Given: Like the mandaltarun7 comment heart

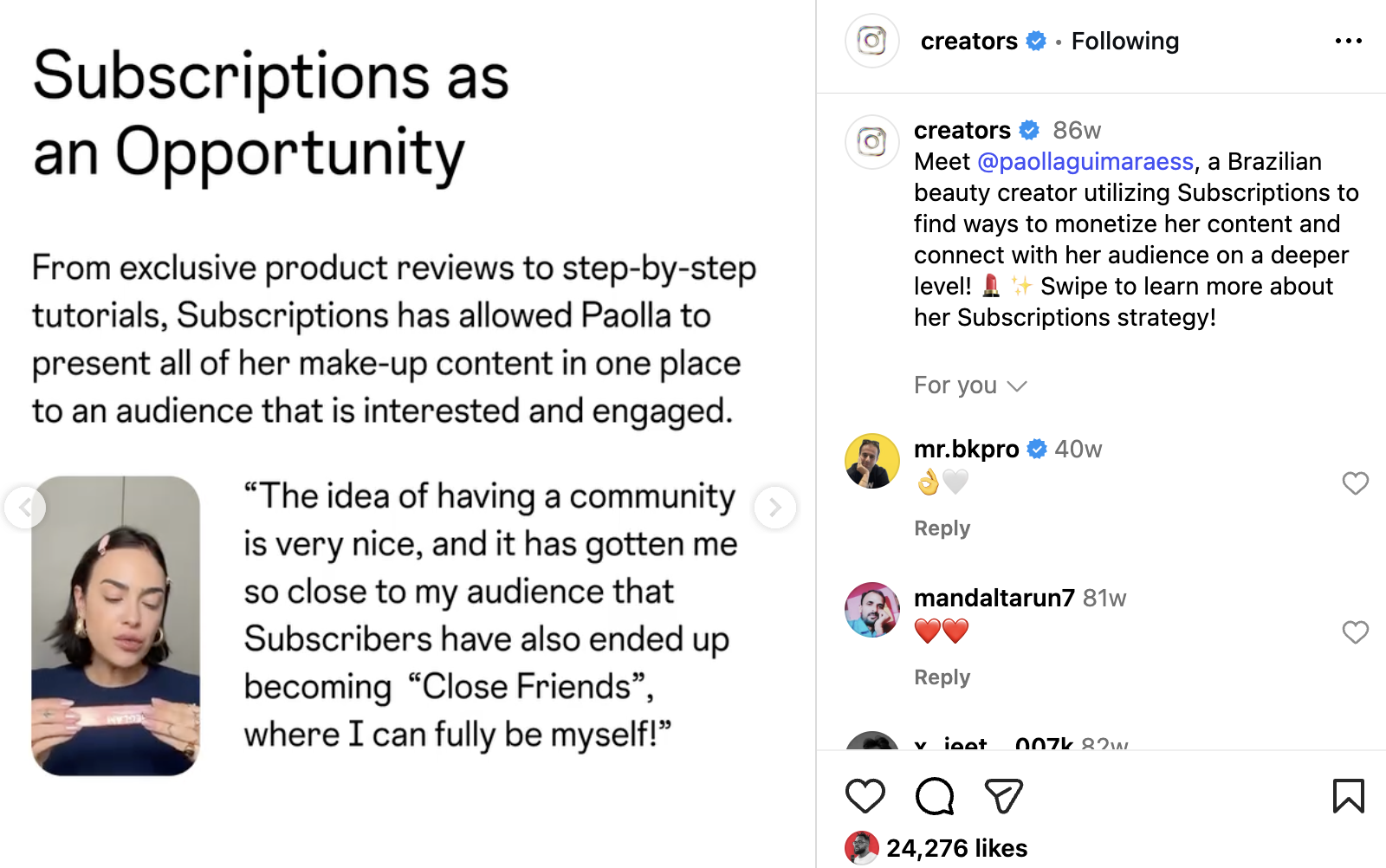Looking at the screenshot, I should [1355, 632].
